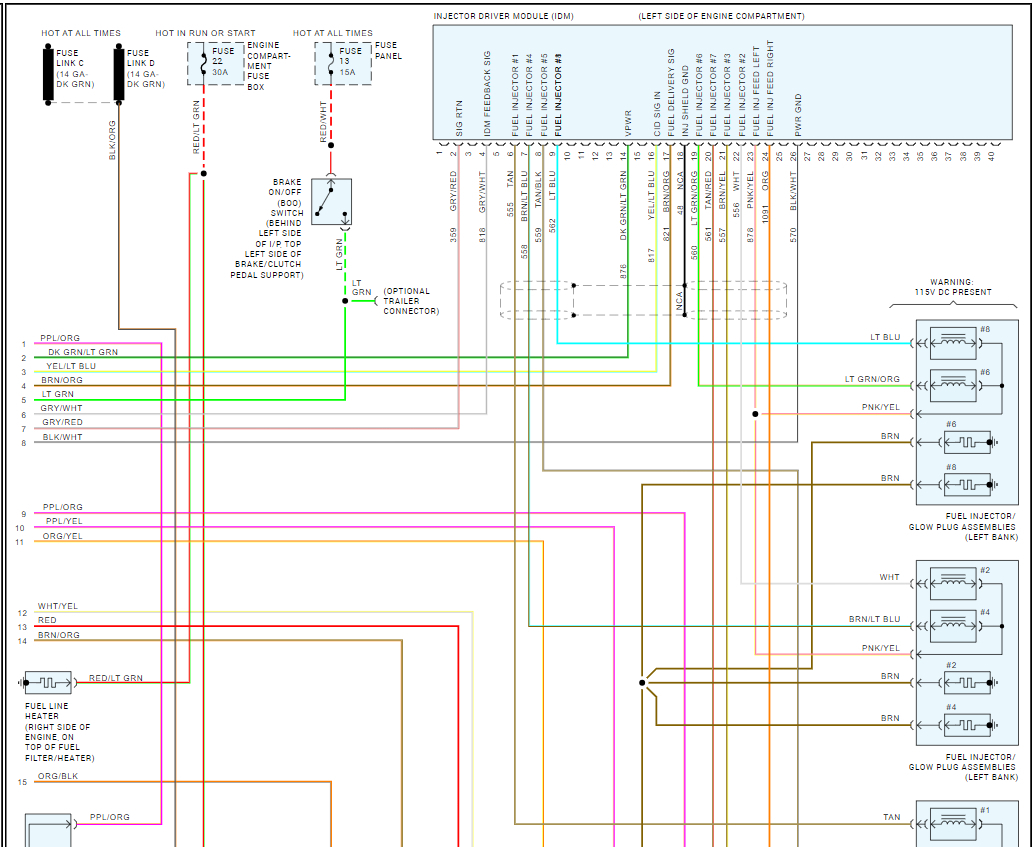Click the "GRY/WHT" wire 6 label

click(x=61, y=408)
